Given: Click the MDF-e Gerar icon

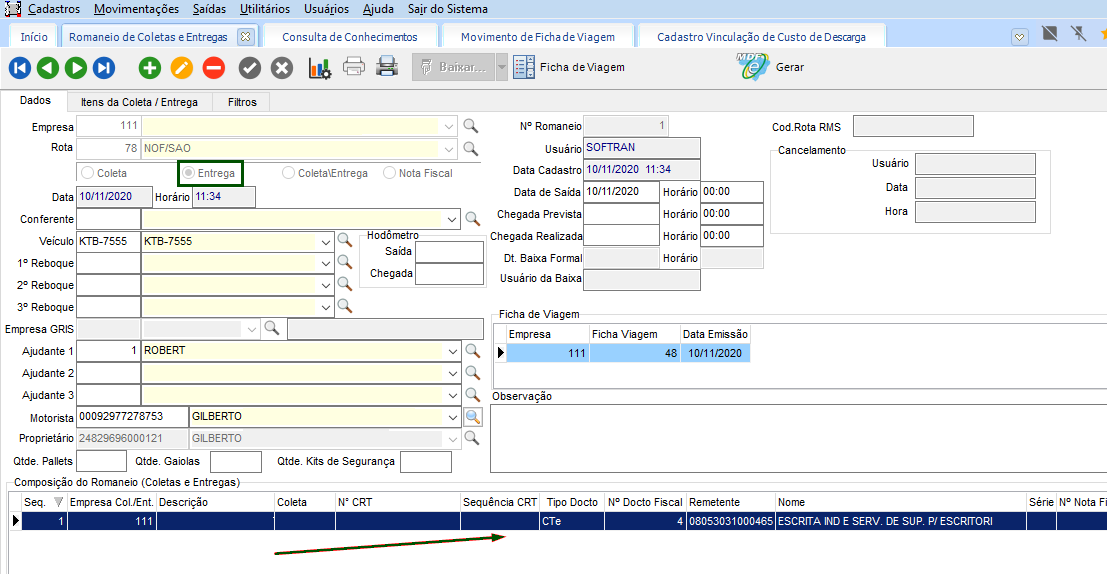Looking at the screenshot, I should (x=755, y=67).
